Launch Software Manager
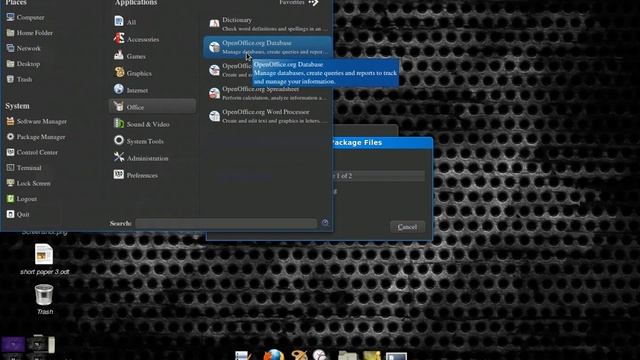Viewport: 640px width, 360px height. (36, 121)
